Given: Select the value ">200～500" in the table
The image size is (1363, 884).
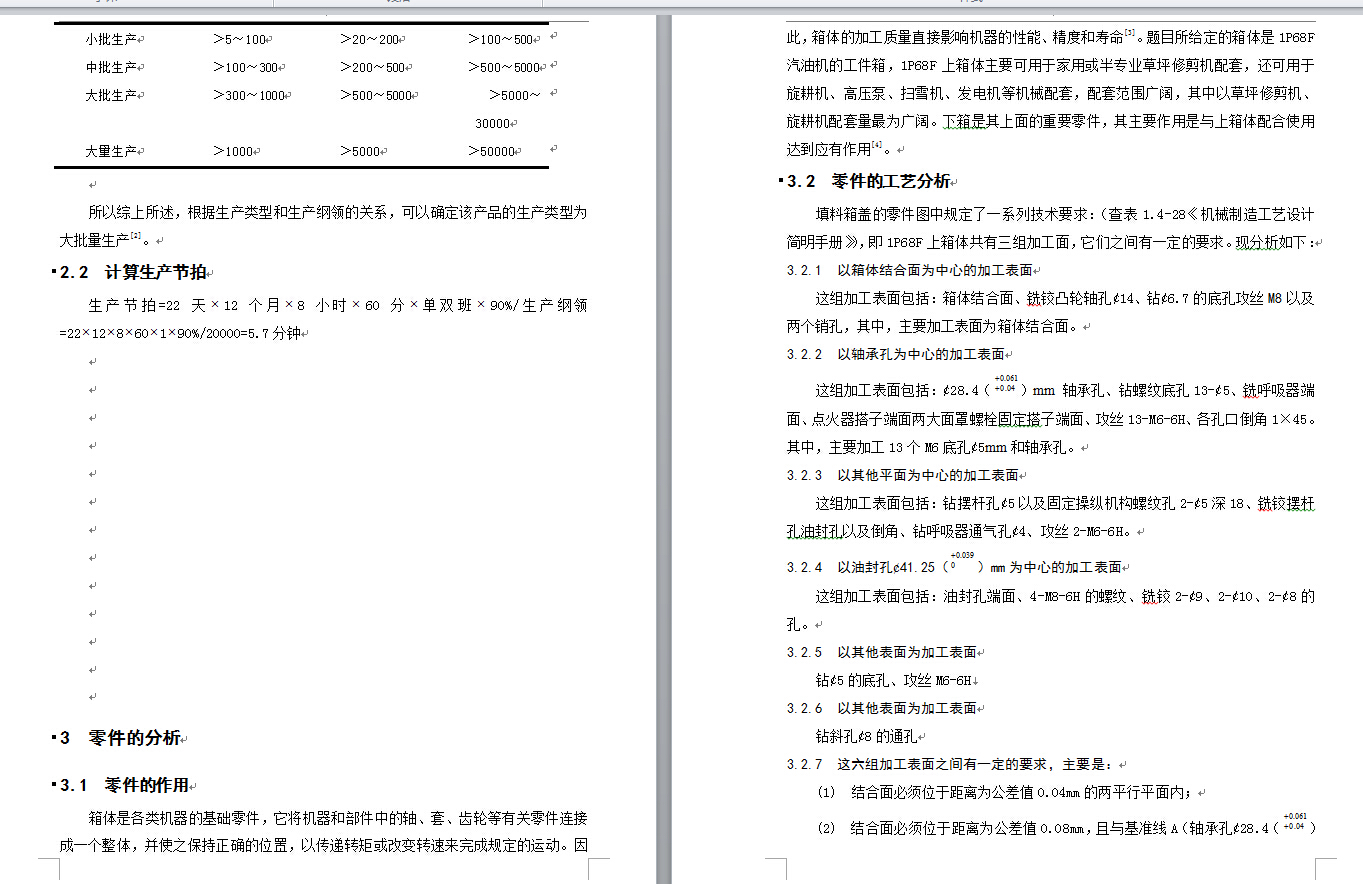Looking at the screenshot, I should point(373,68).
